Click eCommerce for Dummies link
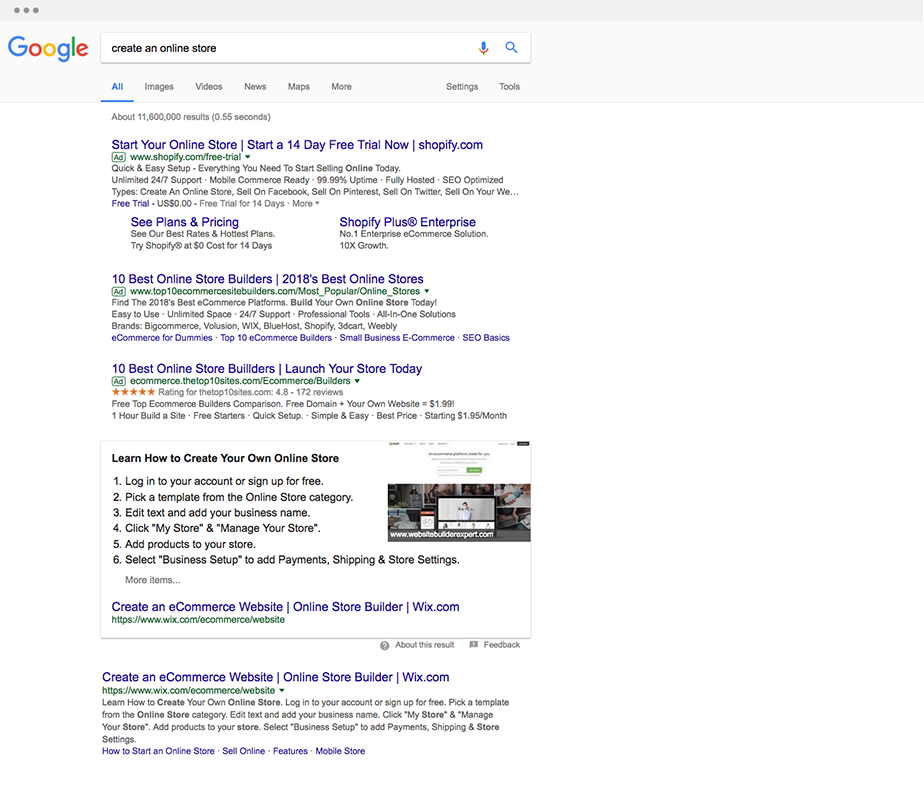This screenshot has height=795, width=924. [162, 338]
